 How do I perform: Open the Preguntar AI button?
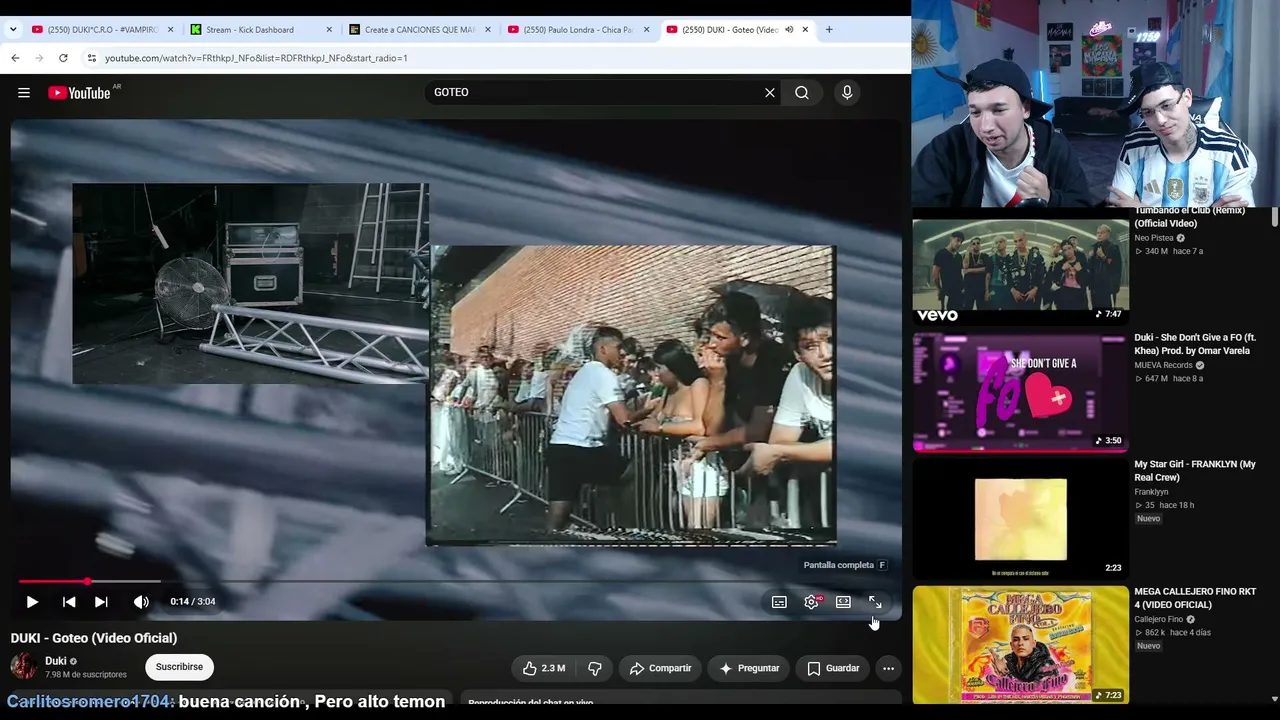pyautogui.click(x=749, y=668)
